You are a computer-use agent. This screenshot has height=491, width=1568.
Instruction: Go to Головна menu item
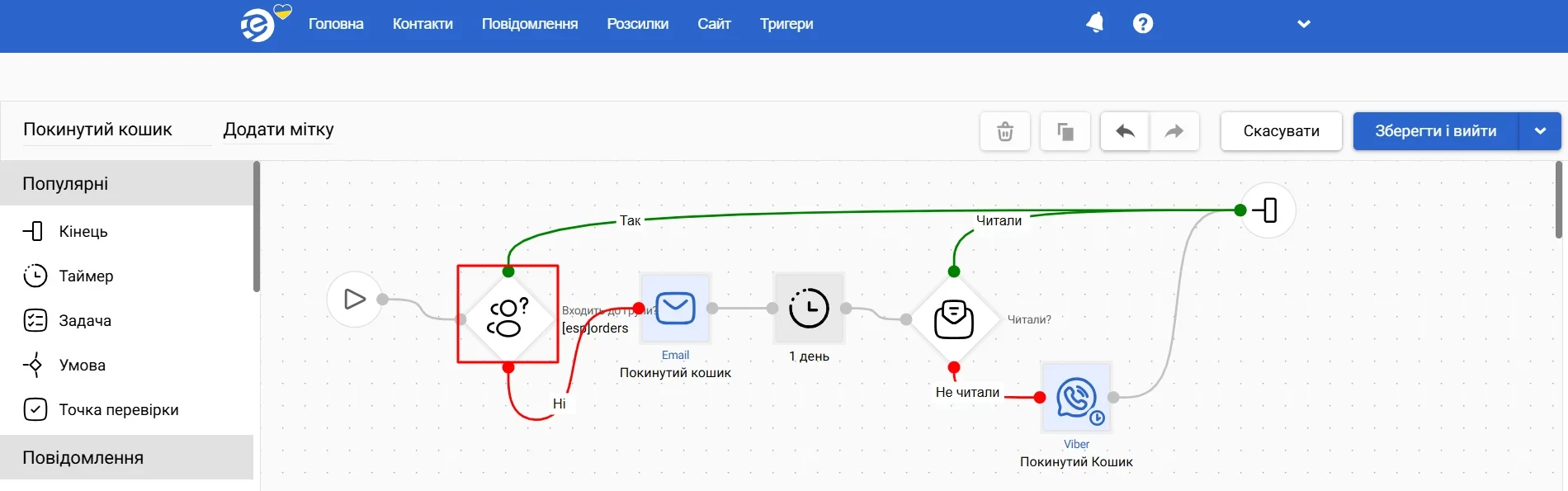click(x=336, y=24)
